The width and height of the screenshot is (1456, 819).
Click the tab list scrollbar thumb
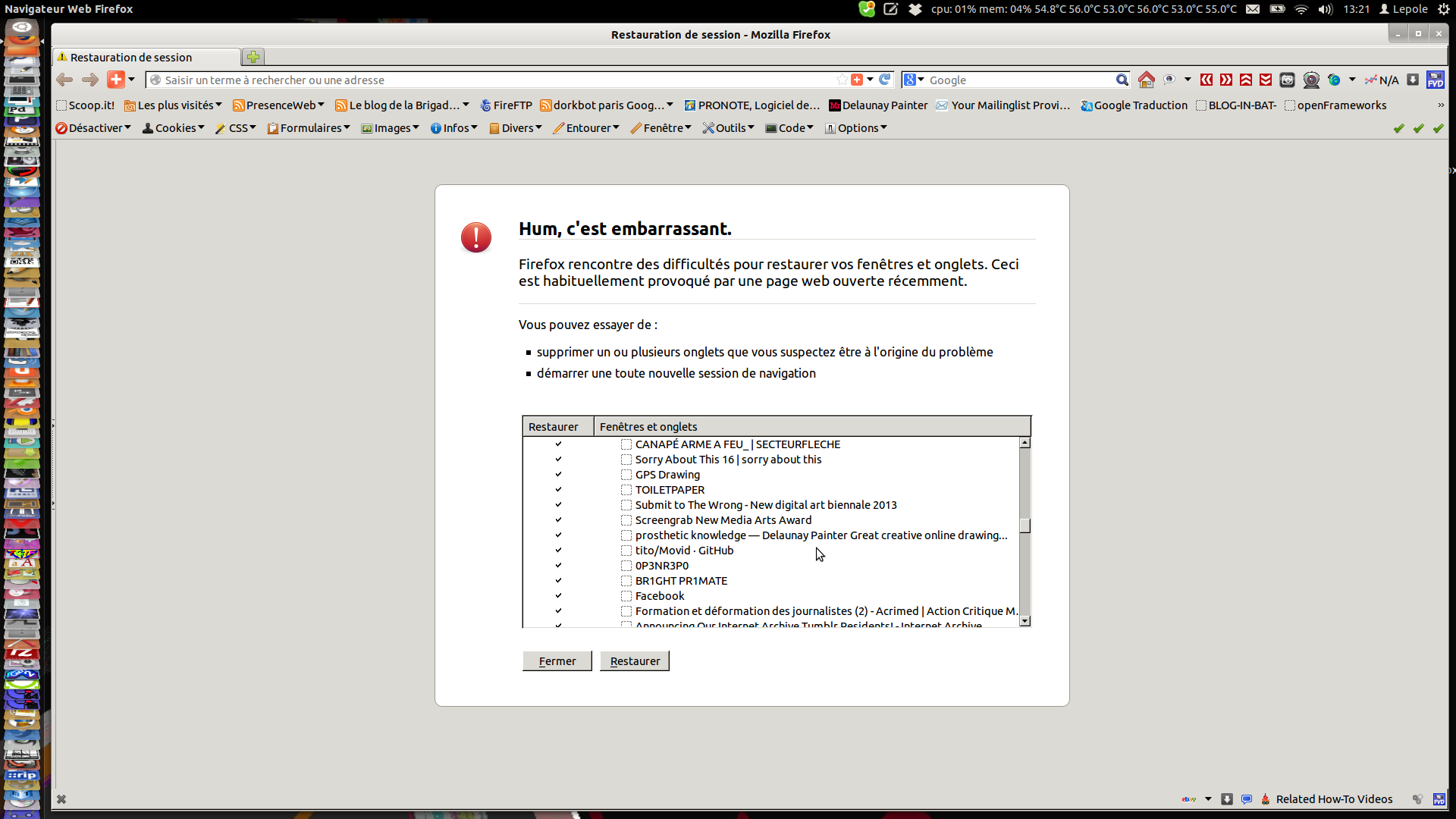tap(1025, 526)
